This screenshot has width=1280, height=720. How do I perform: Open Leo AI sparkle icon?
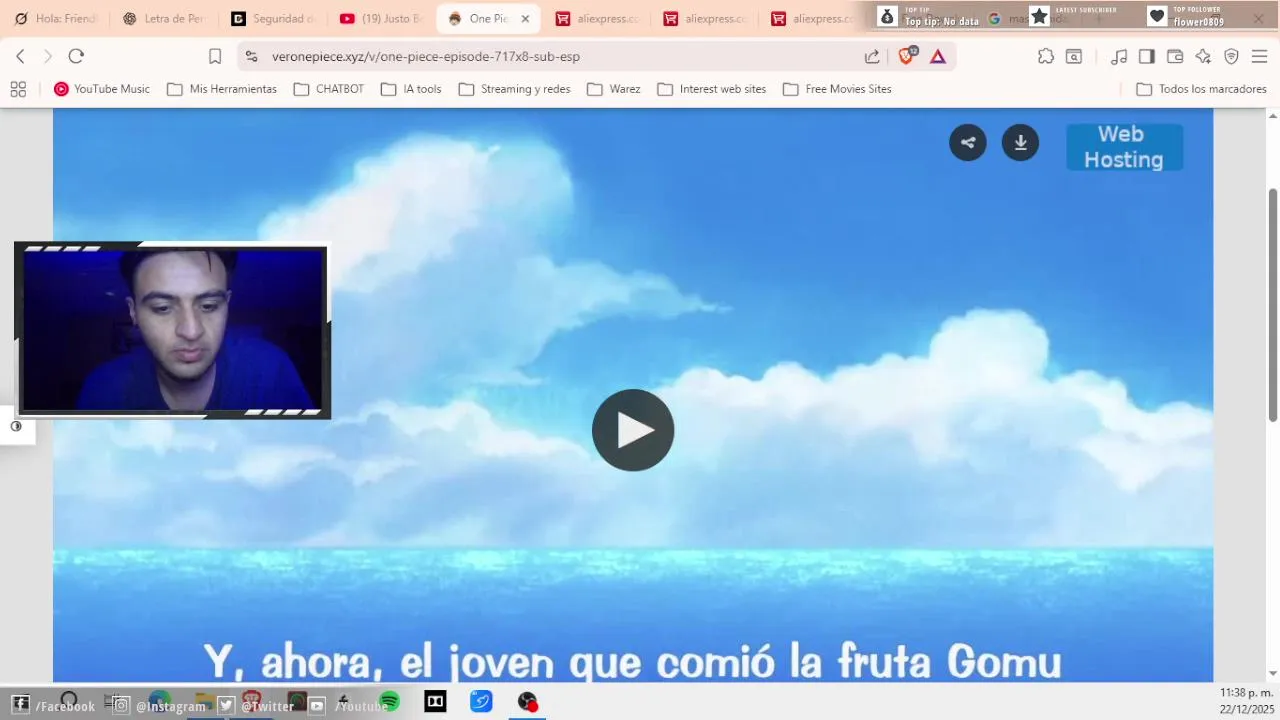click(x=1203, y=57)
